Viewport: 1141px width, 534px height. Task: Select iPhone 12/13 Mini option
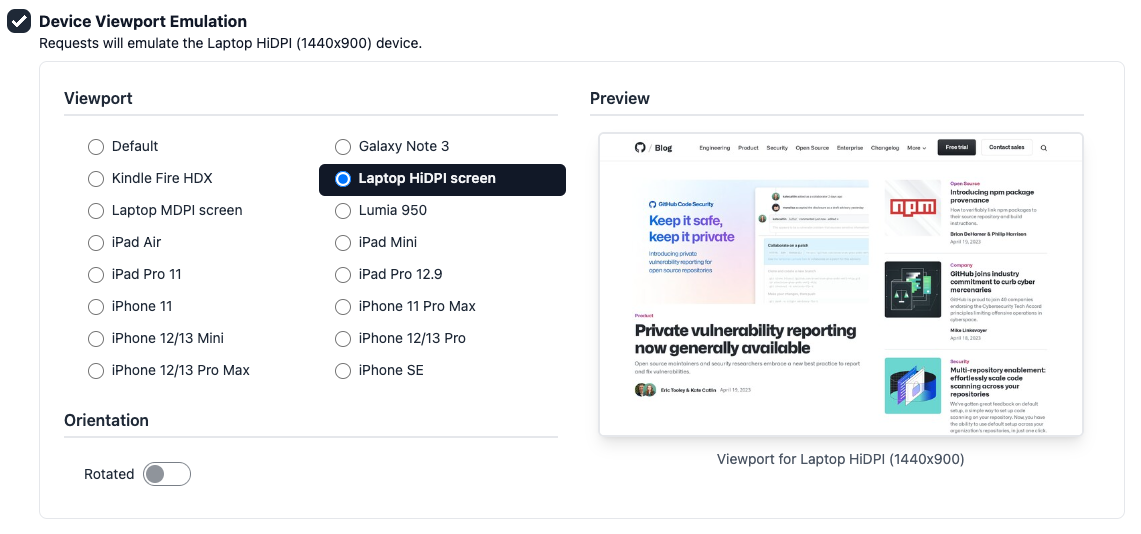95,339
